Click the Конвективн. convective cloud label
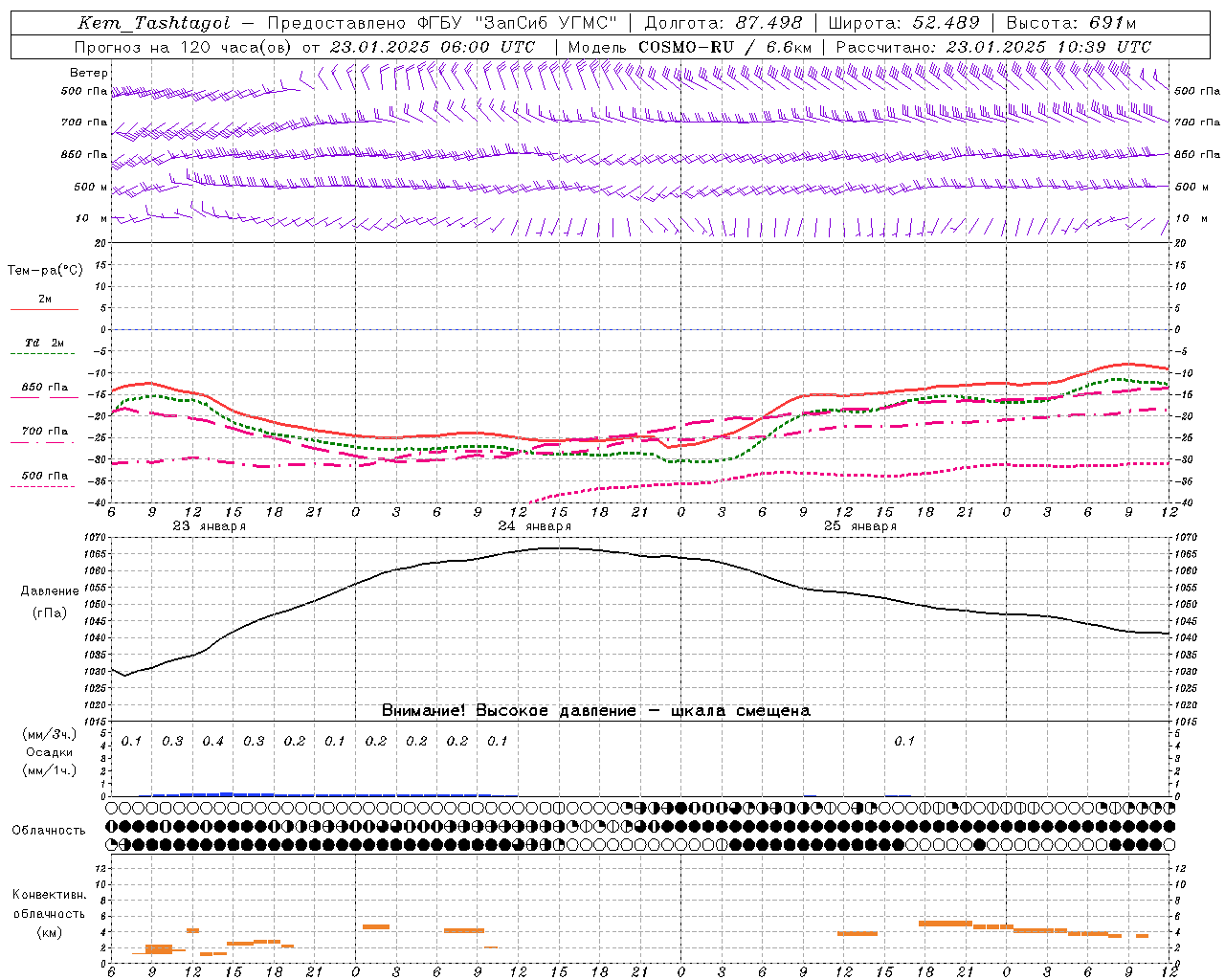1225x980 pixels. coord(49,895)
